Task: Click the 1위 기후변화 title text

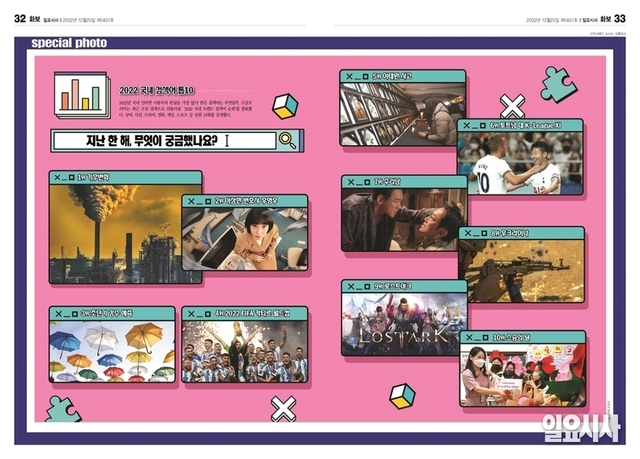Action: pos(93,177)
